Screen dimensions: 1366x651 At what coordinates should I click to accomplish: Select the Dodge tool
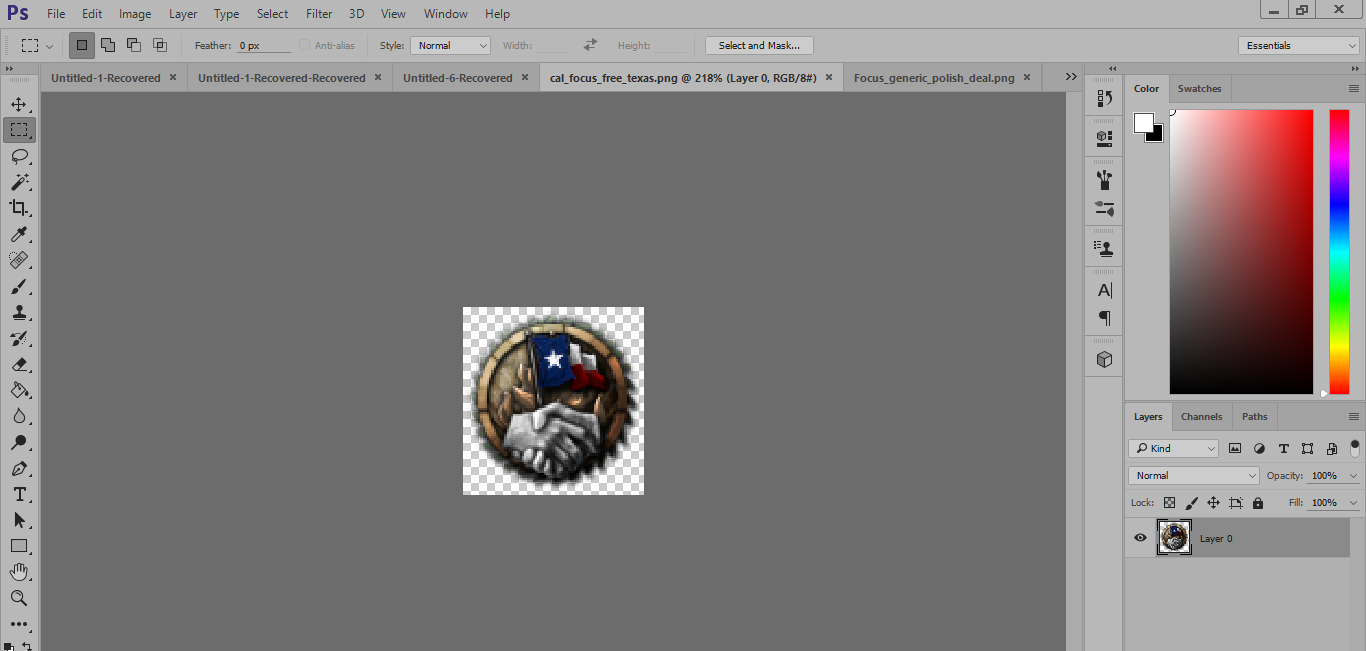19,442
